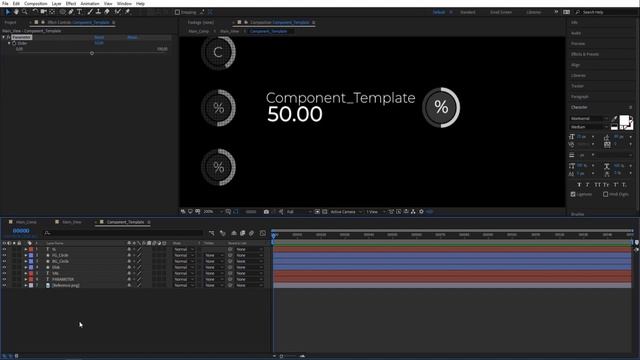Select the Puppet Pin tool
The image size is (640, 360).
tap(127, 12)
